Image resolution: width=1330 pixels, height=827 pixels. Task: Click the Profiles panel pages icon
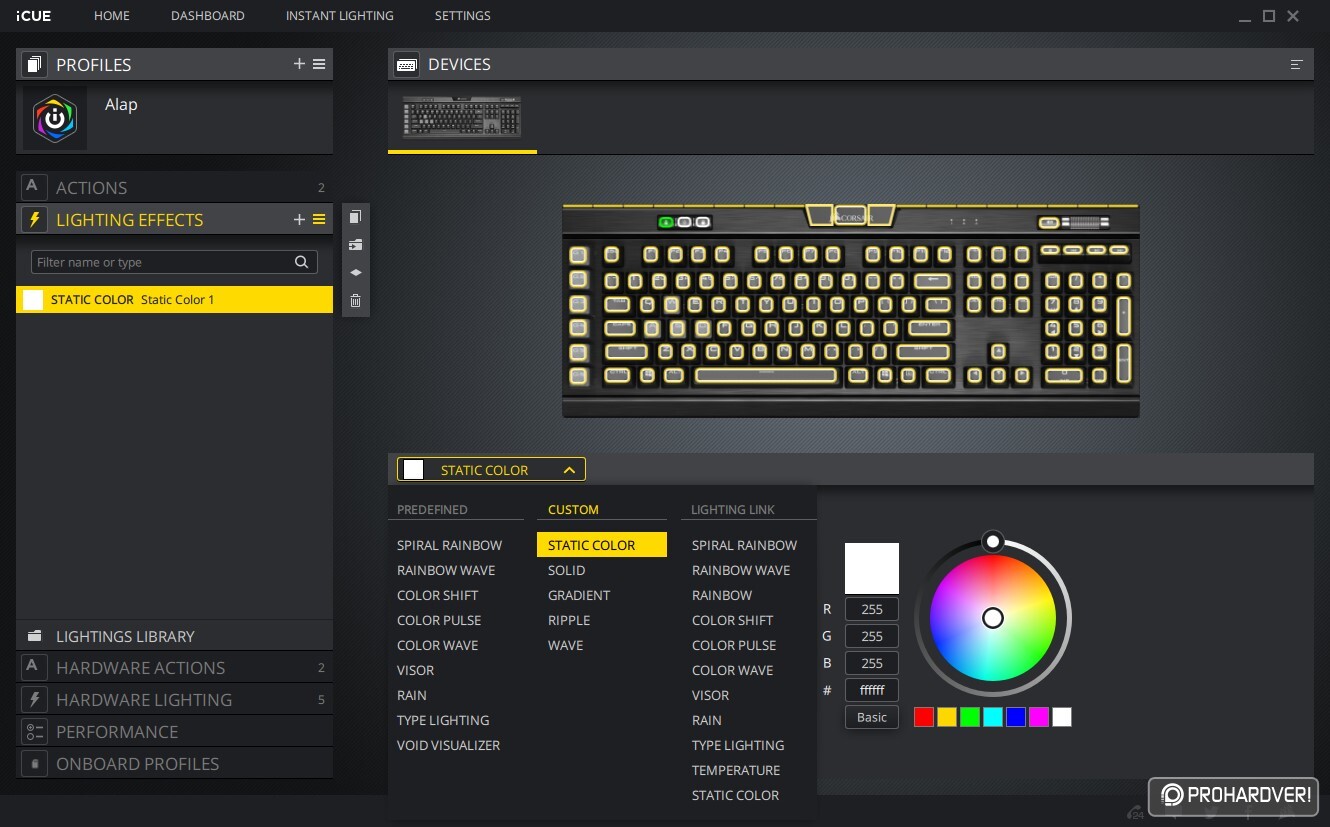point(34,64)
